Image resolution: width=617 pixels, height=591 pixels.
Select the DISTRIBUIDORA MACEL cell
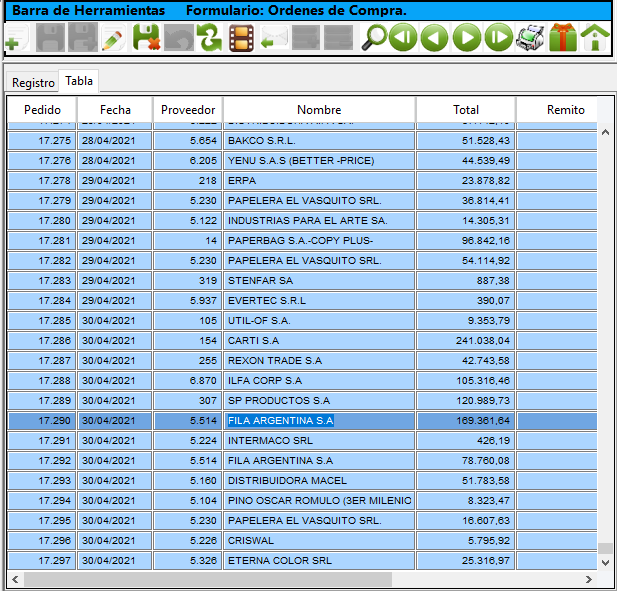tap(319, 480)
